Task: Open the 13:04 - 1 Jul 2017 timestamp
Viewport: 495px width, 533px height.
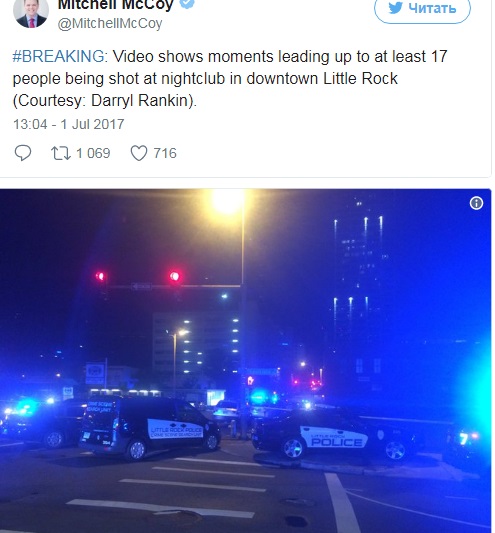Action: tap(69, 124)
